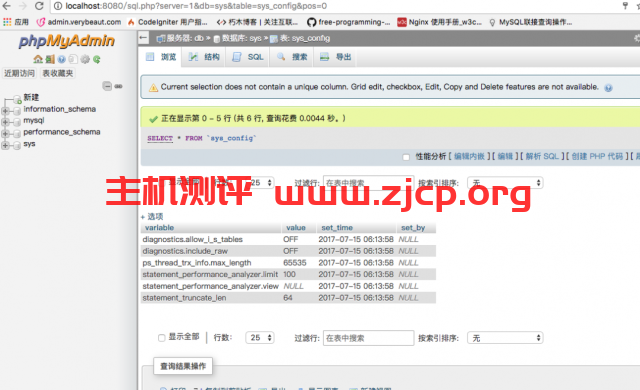
Task: Open 按索引排序 dropdown below the results table
Action: (x=505, y=338)
